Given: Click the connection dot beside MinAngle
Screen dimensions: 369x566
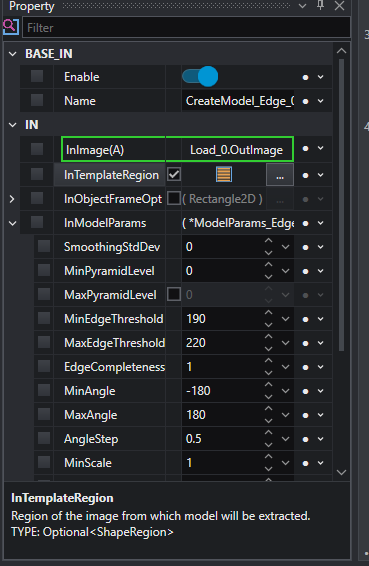Looking at the screenshot, I should 305,391.
